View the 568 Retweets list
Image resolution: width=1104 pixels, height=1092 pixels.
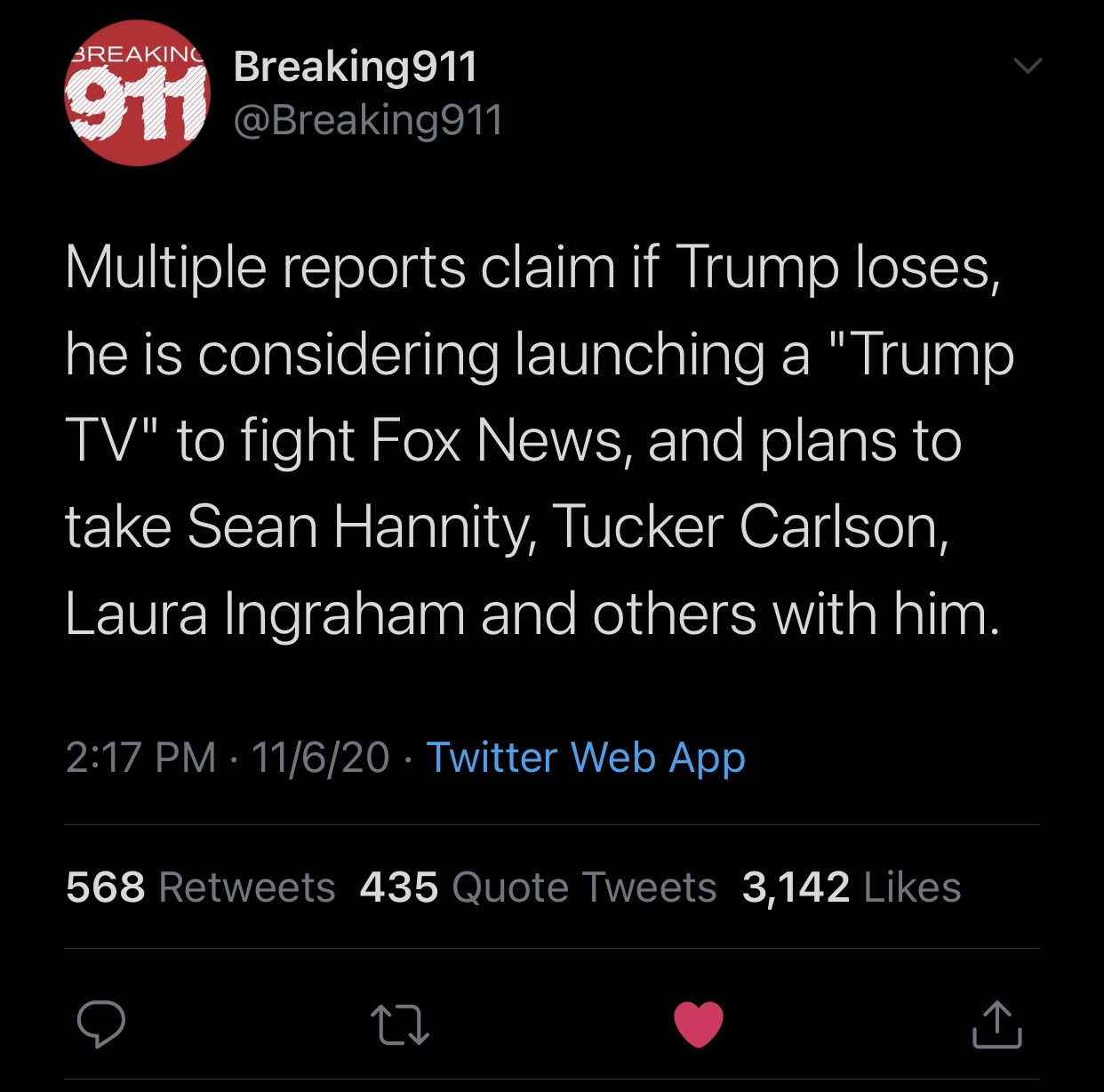[201, 887]
